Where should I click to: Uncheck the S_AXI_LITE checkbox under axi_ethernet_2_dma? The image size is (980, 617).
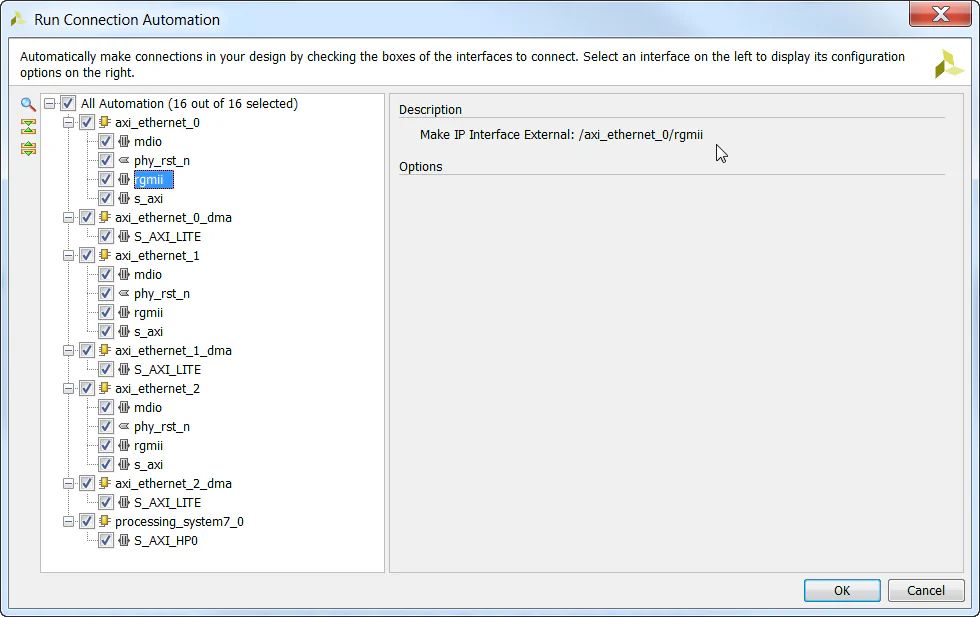pos(104,502)
